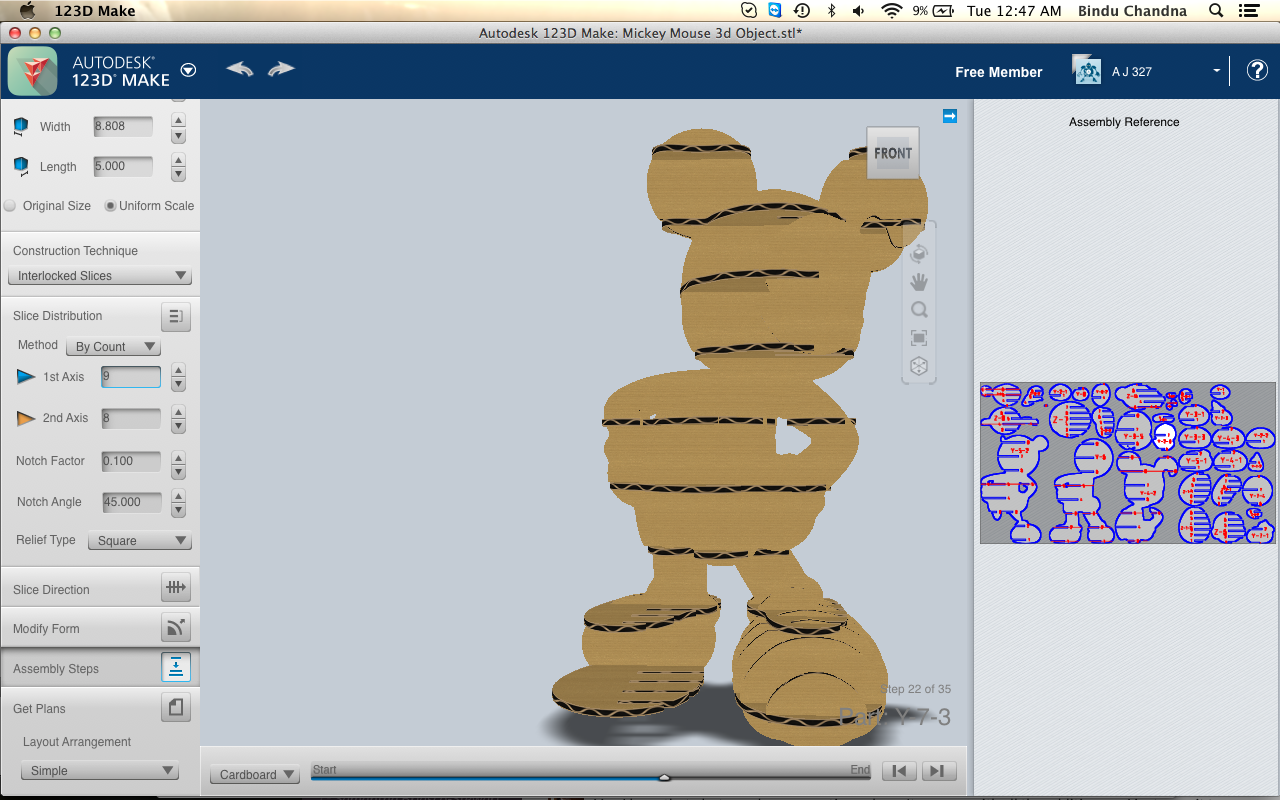Open the By Count method dropdown
The image size is (1280, 800).
click(x=113, y=346)
